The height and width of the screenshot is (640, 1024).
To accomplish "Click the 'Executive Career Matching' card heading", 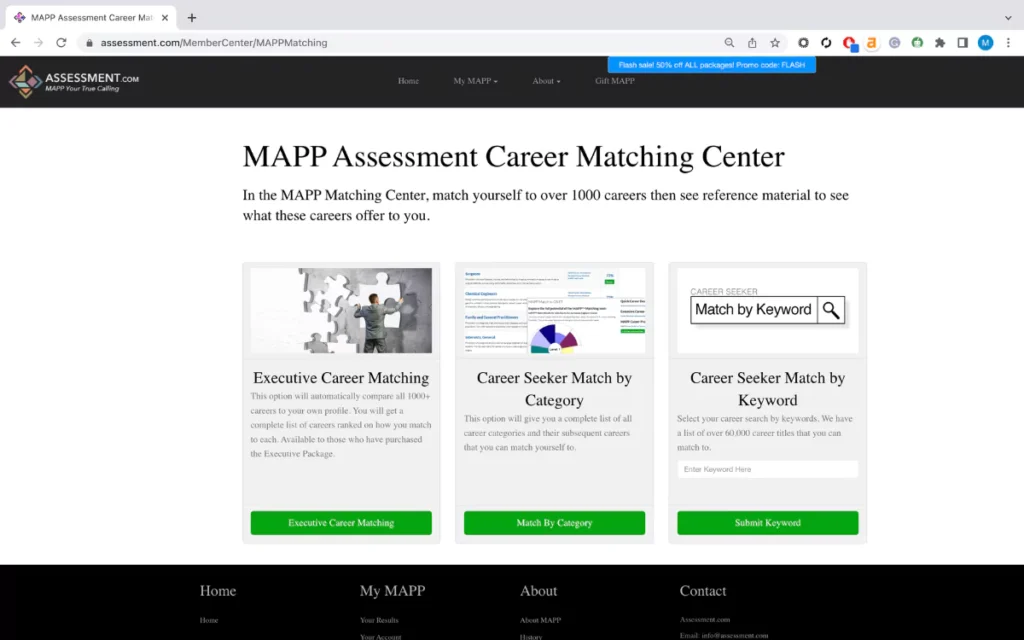I will (x=341, y=377).
